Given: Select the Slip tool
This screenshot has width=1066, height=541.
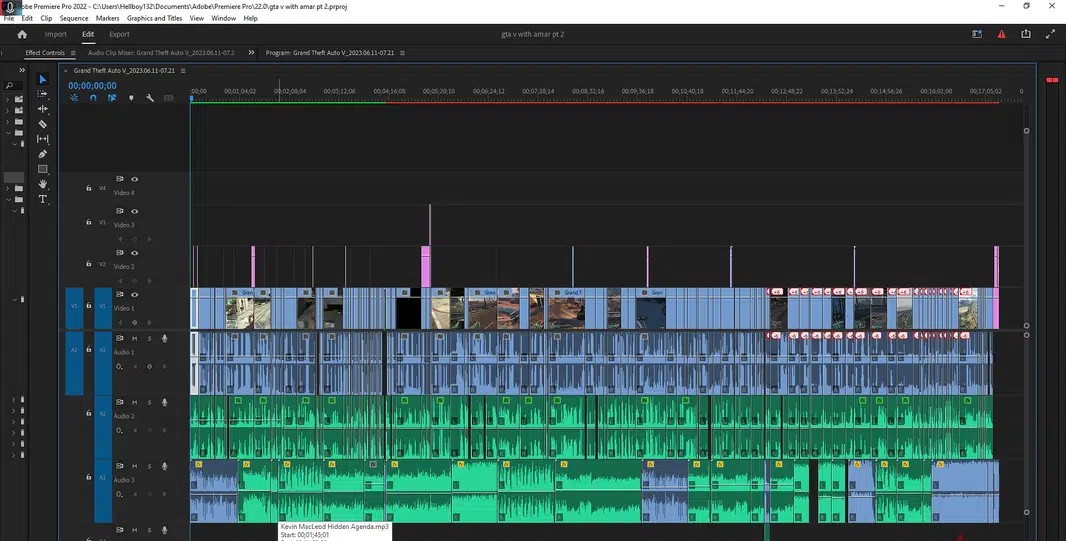Looking at the screenshot, I should [x=42, y=139].
